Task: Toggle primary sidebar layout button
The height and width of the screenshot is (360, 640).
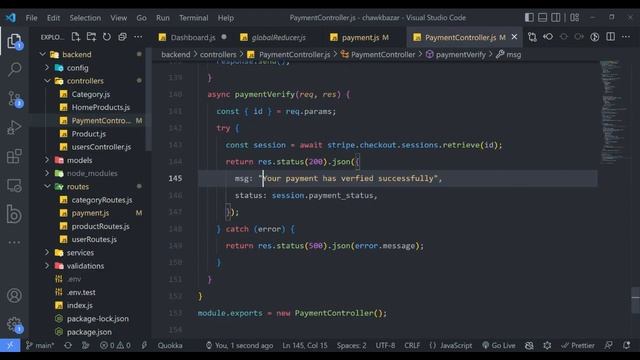Action: point(529,18)
